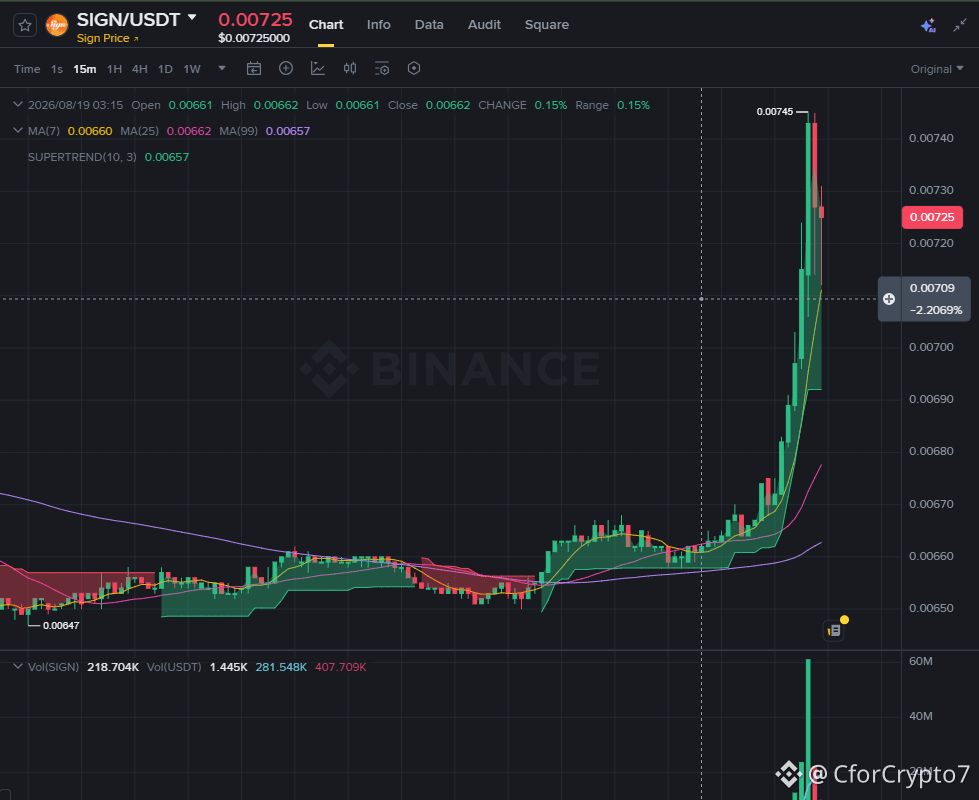Collapse the MA indicator row chevron
979x800 pixels.
(18, 131)
